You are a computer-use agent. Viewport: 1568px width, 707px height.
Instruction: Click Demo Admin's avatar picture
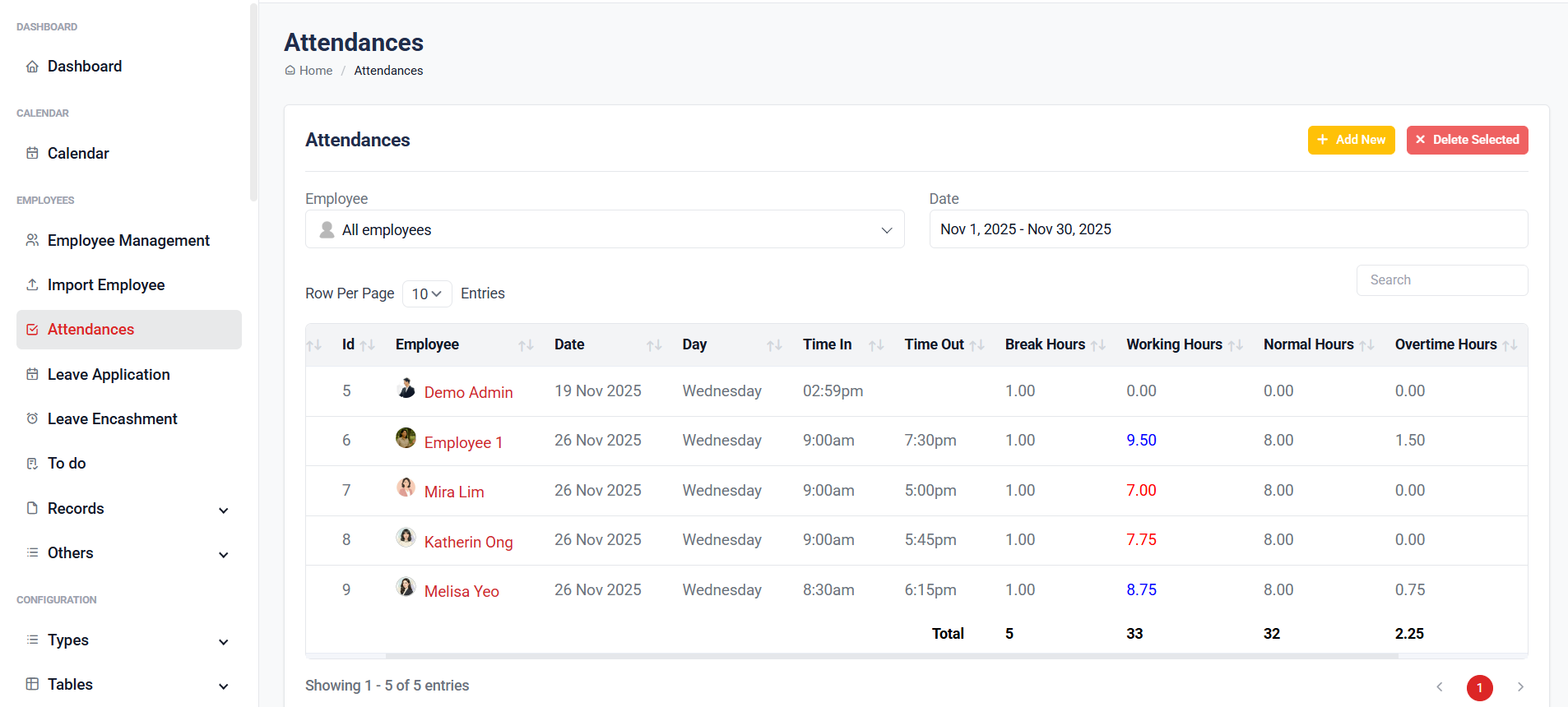(x=406, y=389)
